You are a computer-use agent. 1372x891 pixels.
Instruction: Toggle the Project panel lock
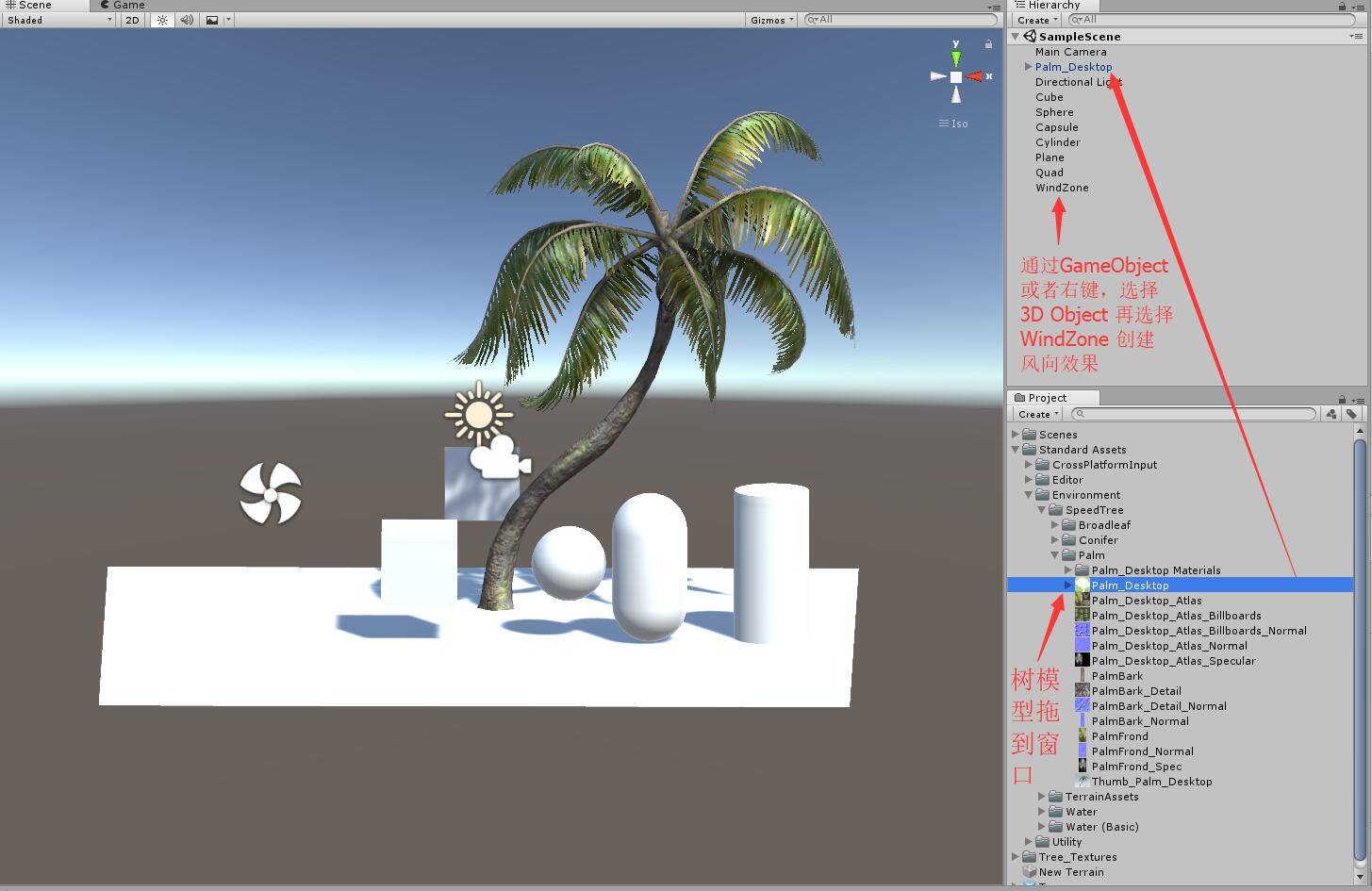(x=1342, y=399)
